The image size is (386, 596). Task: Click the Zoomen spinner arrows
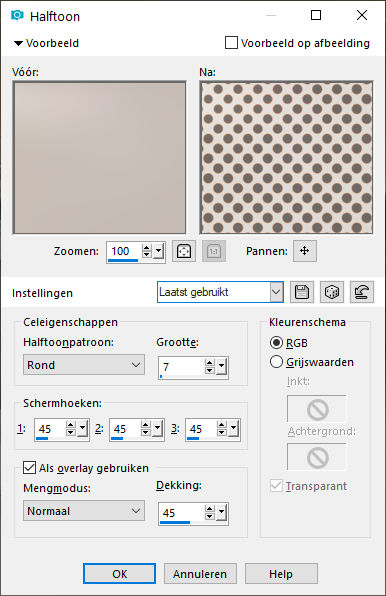click(147, 251)
